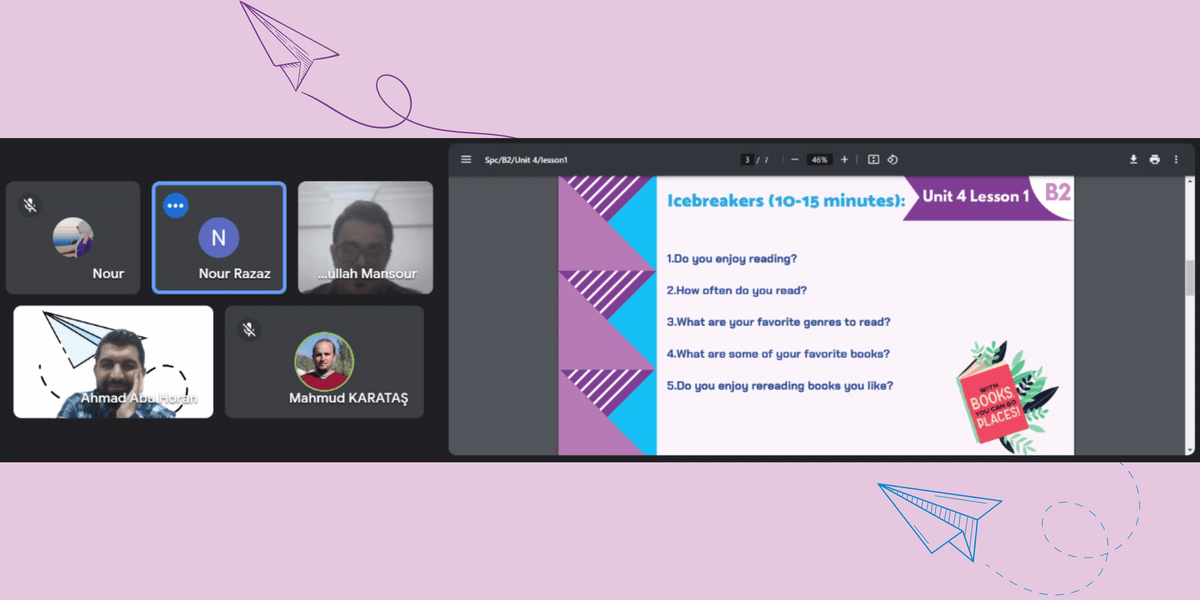Print the PDF document
Viewport: 1200px width, 600px height.
click(1155, 159)
